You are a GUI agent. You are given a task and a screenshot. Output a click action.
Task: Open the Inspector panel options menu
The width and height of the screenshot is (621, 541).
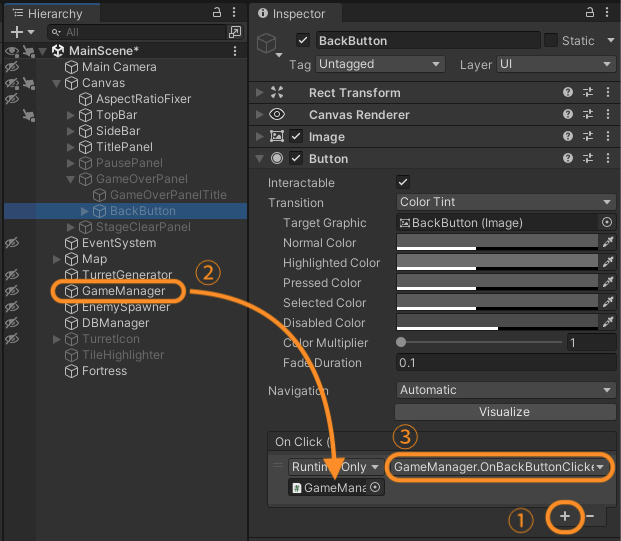(x=607, y=12)
